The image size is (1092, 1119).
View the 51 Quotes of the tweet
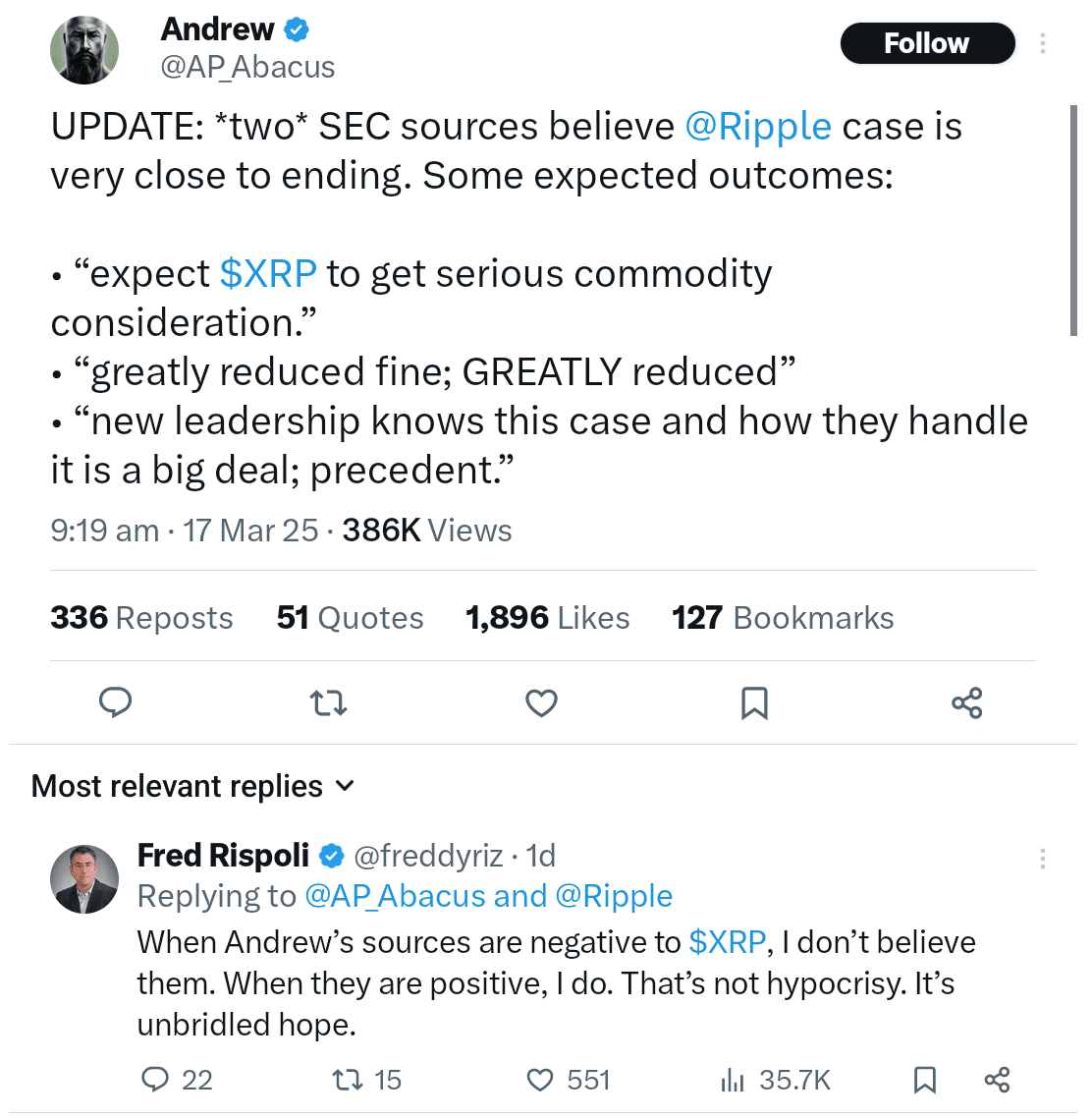pos(349,617)
